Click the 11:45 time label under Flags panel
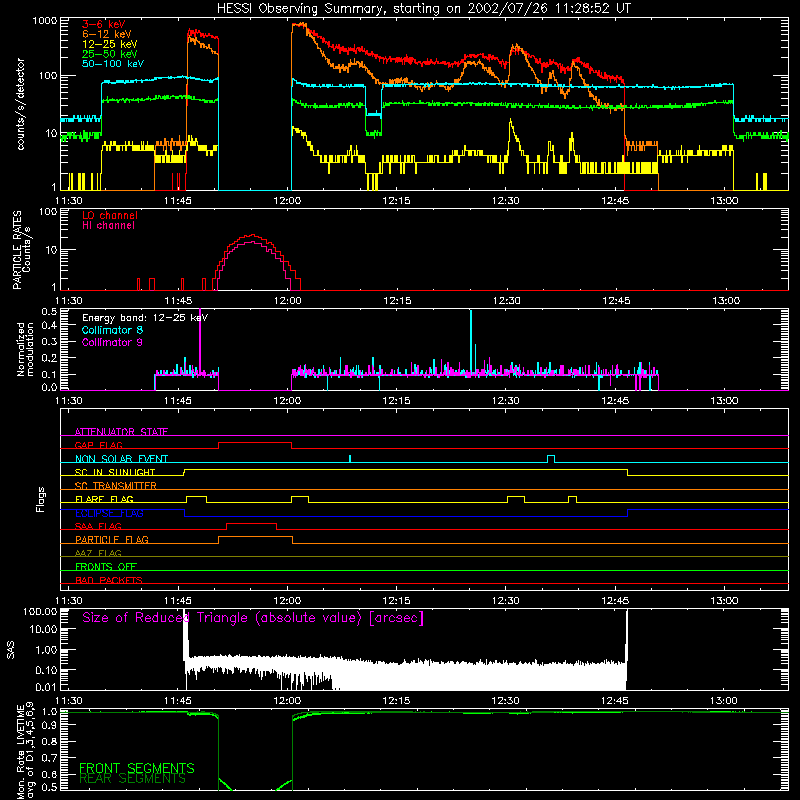Viewport: 800px width, 800px height. 178,601
